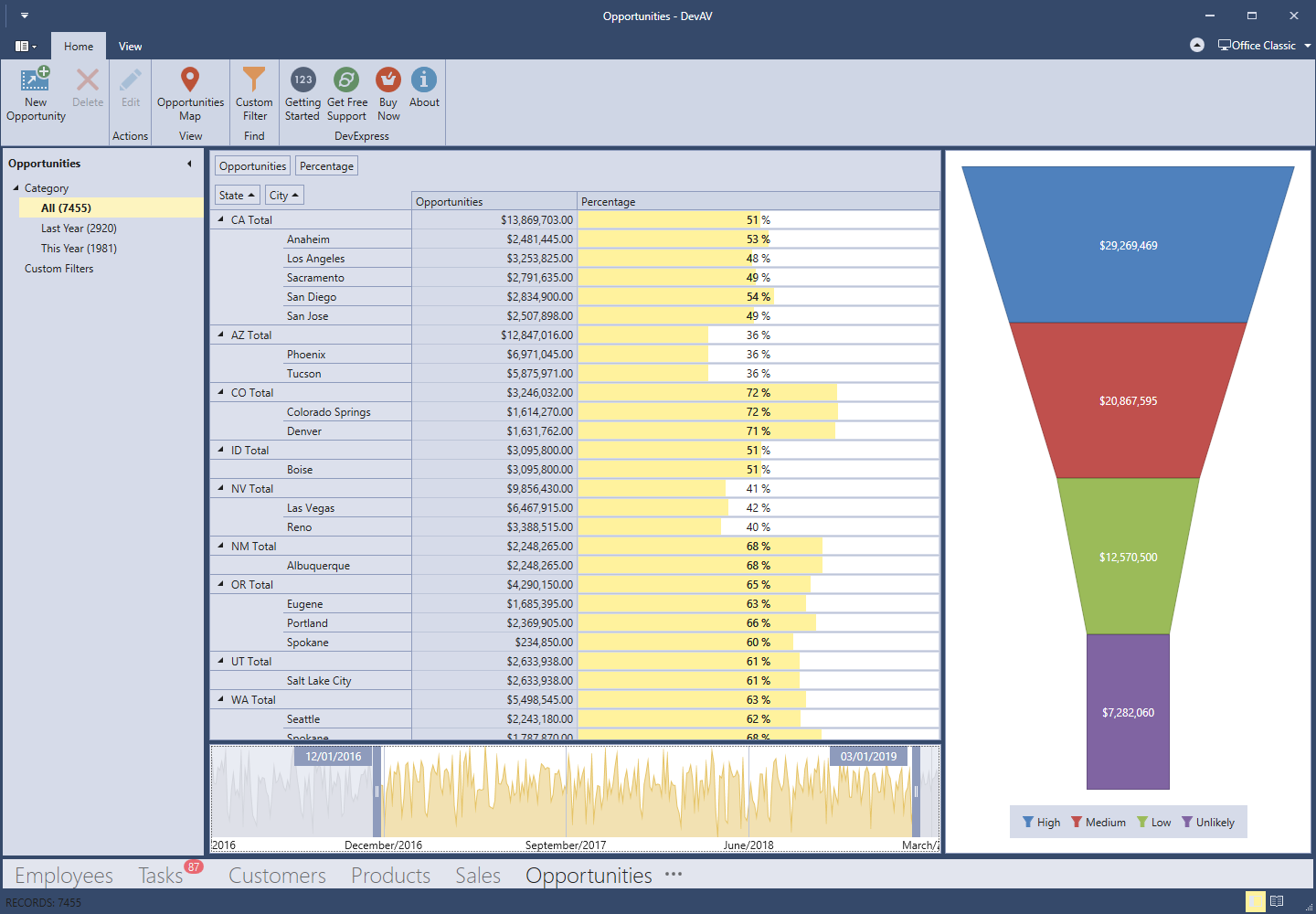Click the New Opportunity icon
This screenshot has height=914, width=1316.
click(x=36, y=80)
